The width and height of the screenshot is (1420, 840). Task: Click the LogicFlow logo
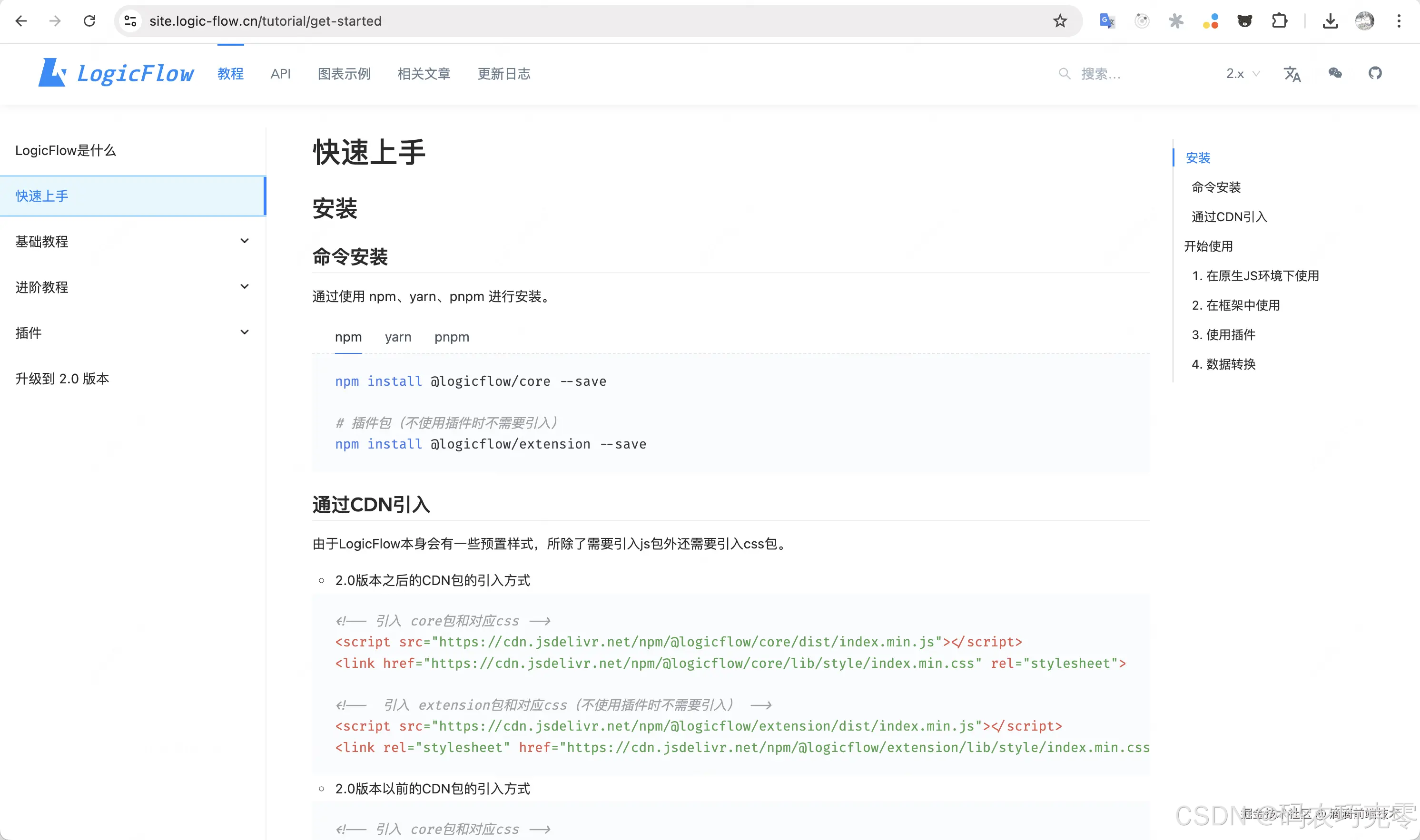click(x=116, y=73)
